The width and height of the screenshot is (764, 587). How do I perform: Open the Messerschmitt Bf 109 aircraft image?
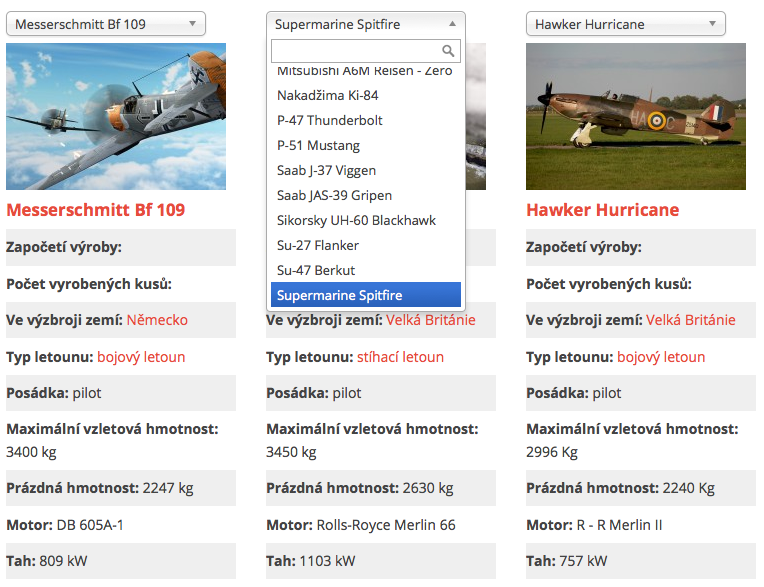(x=116, y=116)
